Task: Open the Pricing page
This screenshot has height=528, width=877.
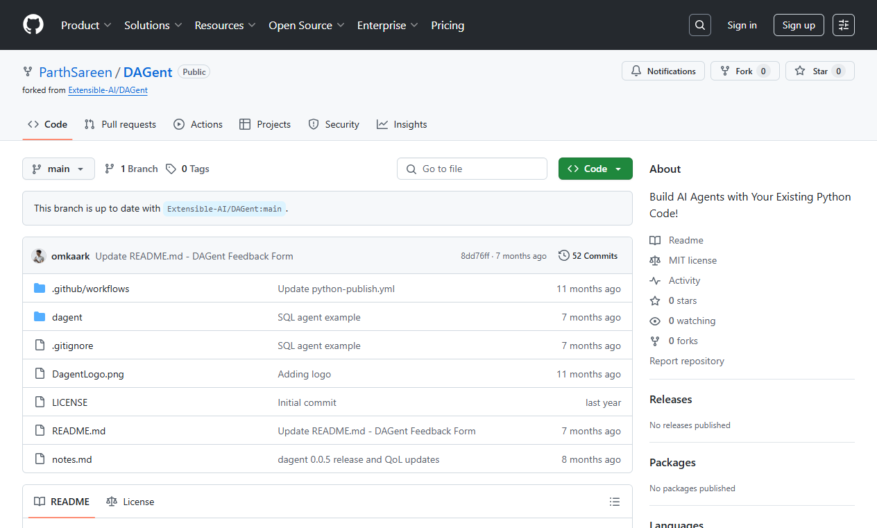Action: [x=447, y=25]
